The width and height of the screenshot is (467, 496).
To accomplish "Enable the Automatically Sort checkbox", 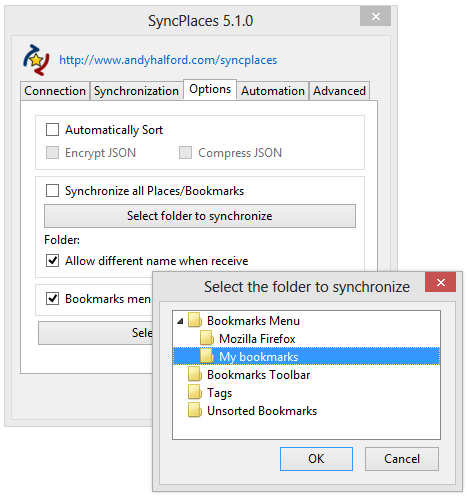I will tap(52, 130).
